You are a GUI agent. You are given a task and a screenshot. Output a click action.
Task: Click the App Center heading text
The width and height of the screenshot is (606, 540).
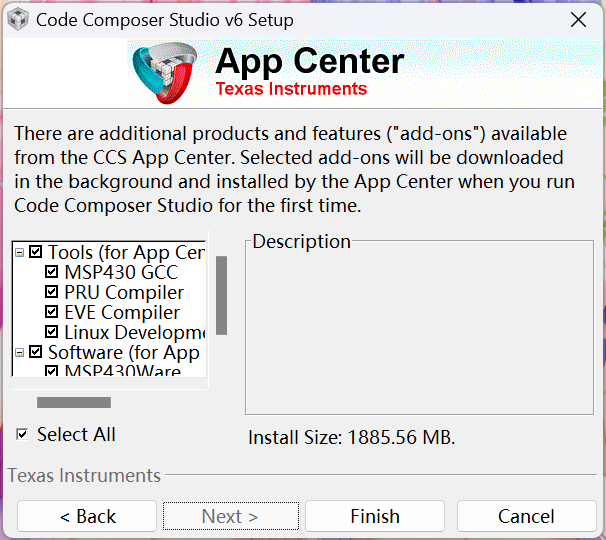click(310, 61)
